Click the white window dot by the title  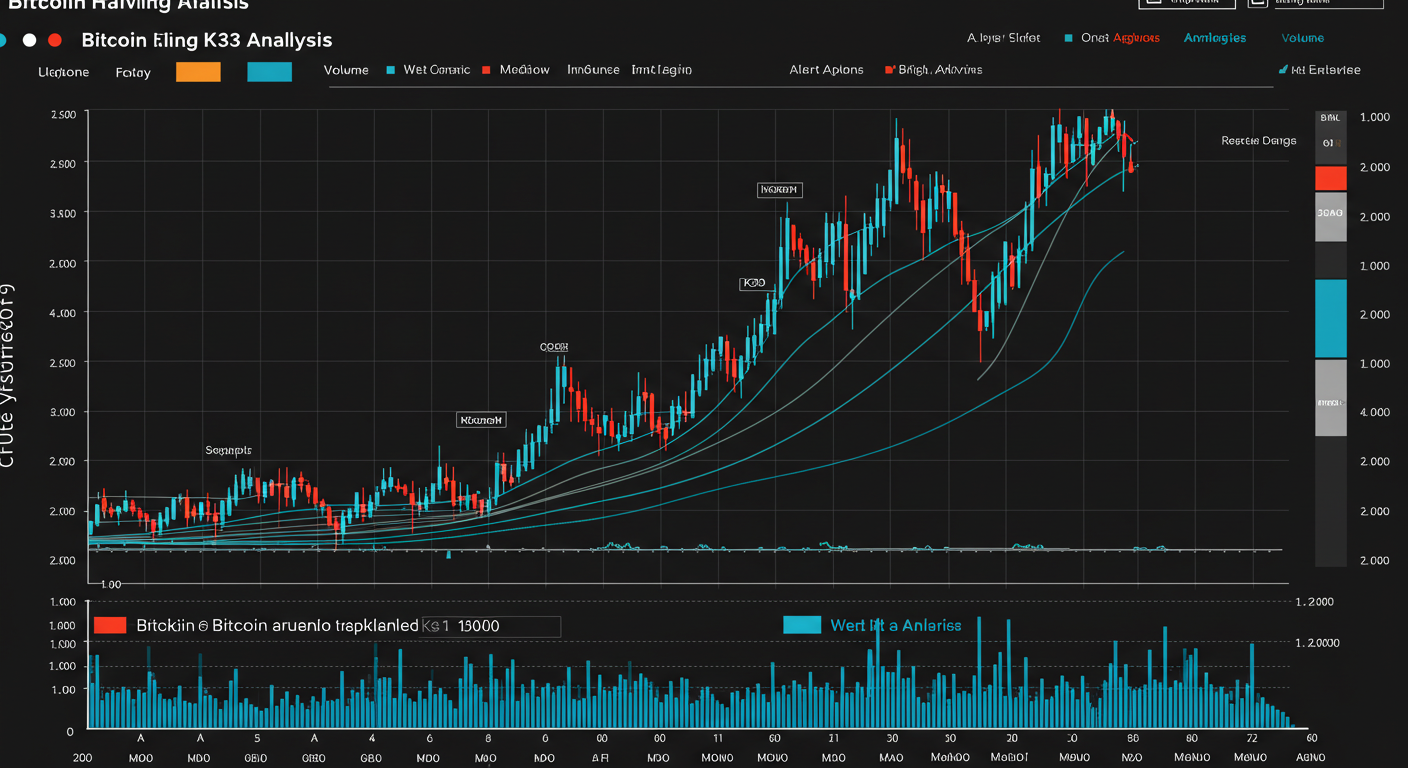click(29, 40)
